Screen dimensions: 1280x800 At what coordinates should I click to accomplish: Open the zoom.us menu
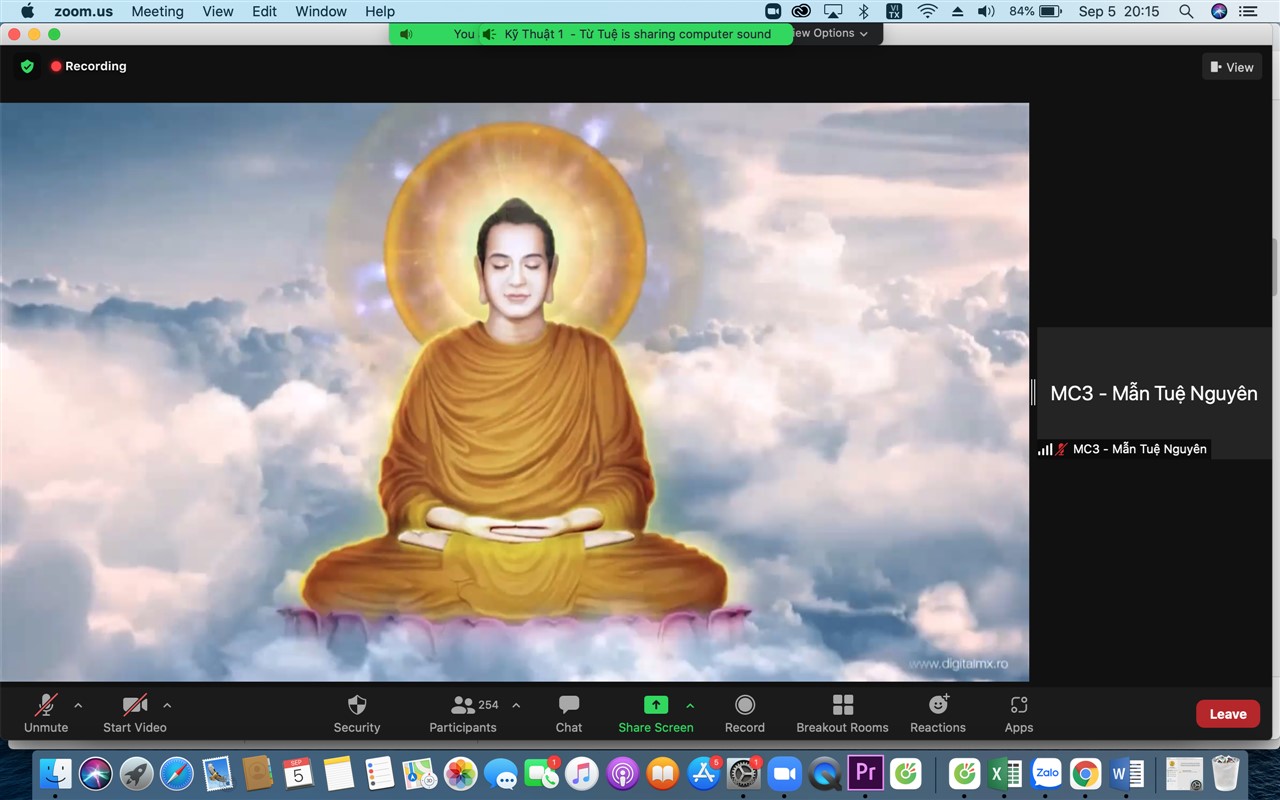click(x=83, y=11)
